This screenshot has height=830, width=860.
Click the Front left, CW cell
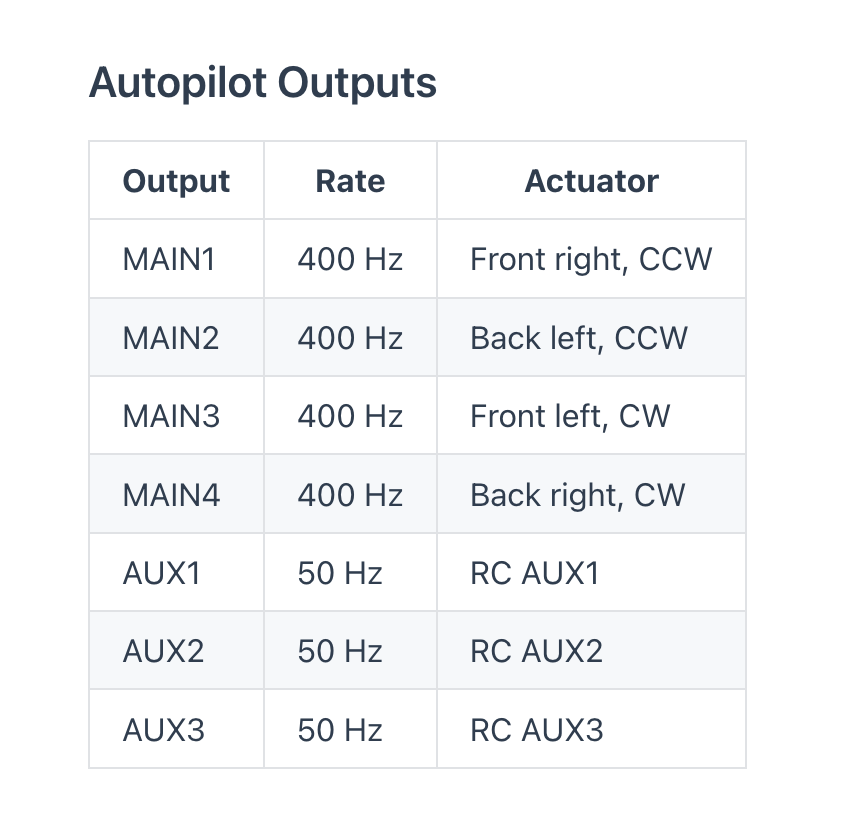(x=570, y=416)
